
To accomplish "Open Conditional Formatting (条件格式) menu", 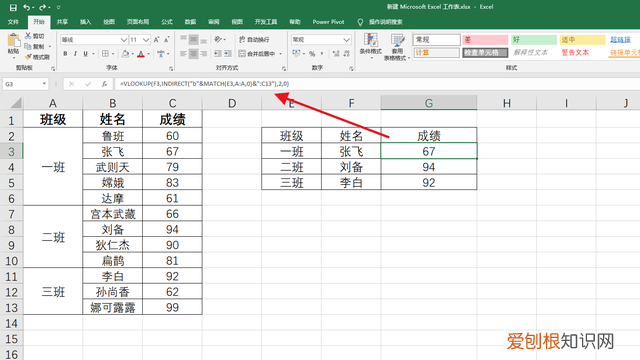I will 371,46.
